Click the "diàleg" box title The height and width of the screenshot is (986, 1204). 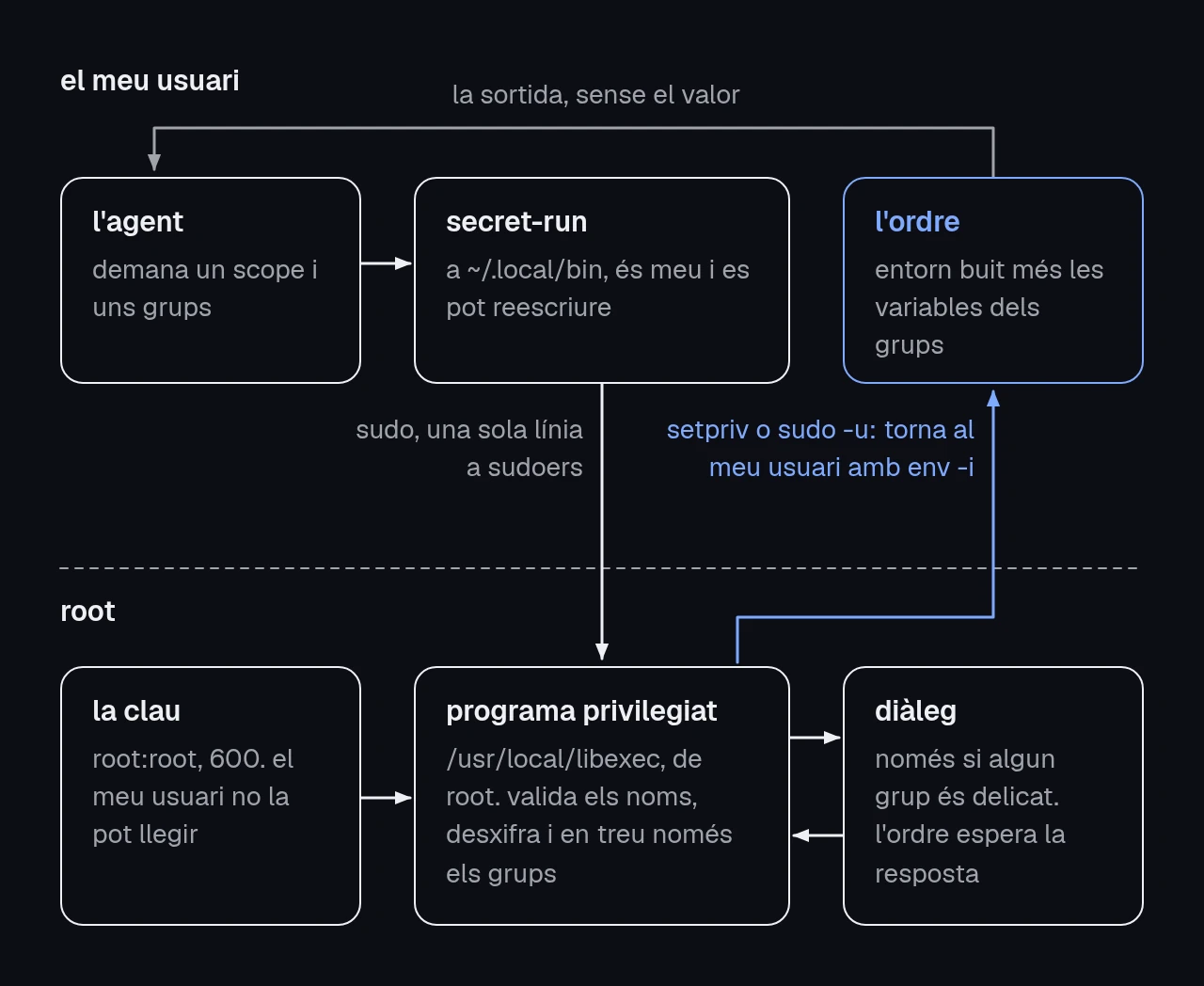(x=915, y=711)
